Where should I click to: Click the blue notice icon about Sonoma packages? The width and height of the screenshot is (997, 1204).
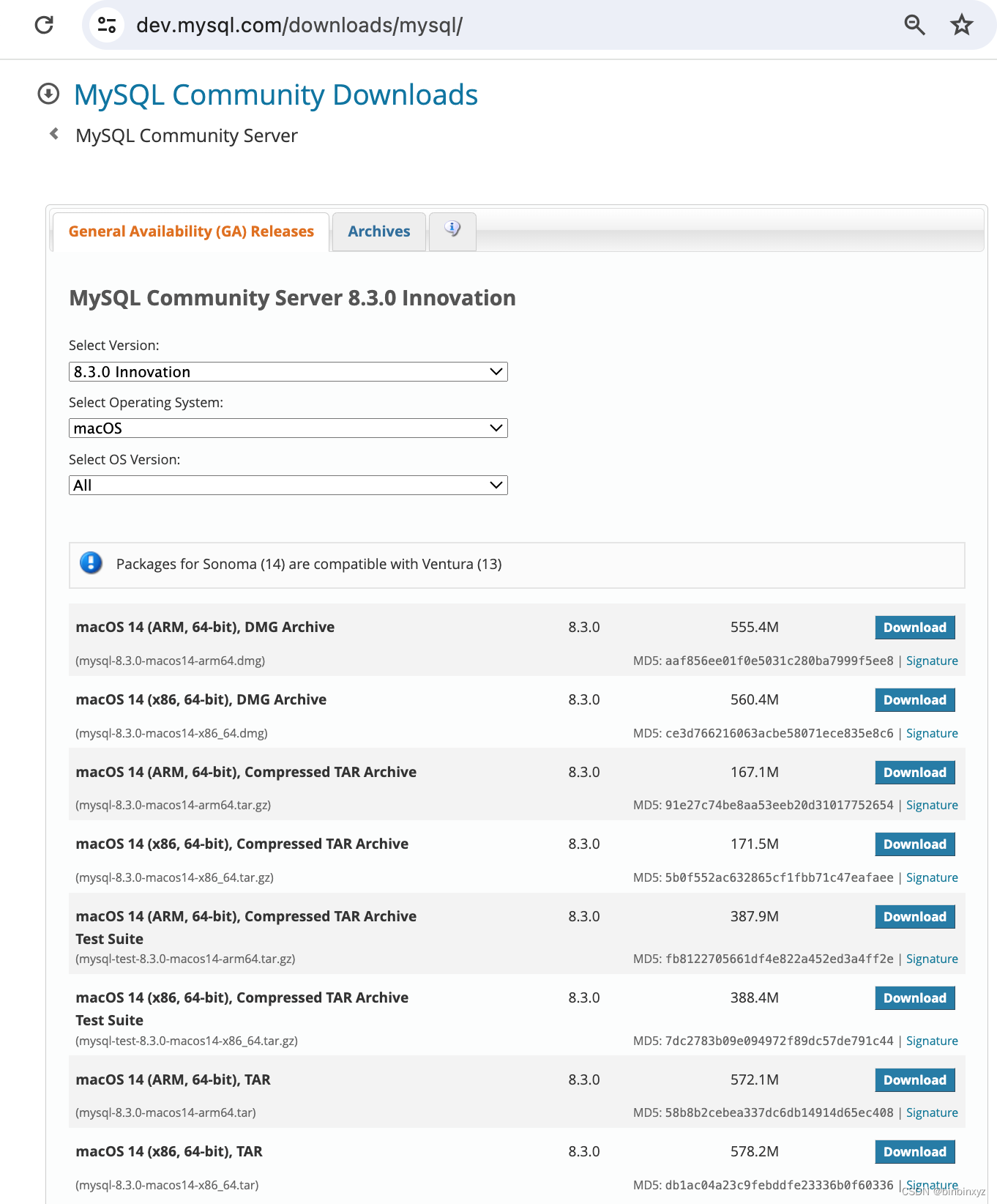(91, 562)
